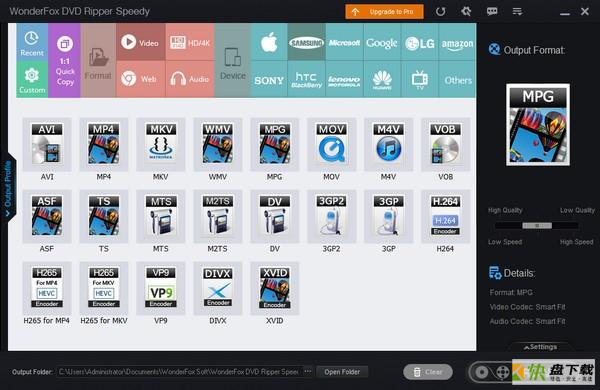Image resolution: width=600 pixels, height=390 pixels.
Task: Select WMV as output format
Action: coord(218,144)
